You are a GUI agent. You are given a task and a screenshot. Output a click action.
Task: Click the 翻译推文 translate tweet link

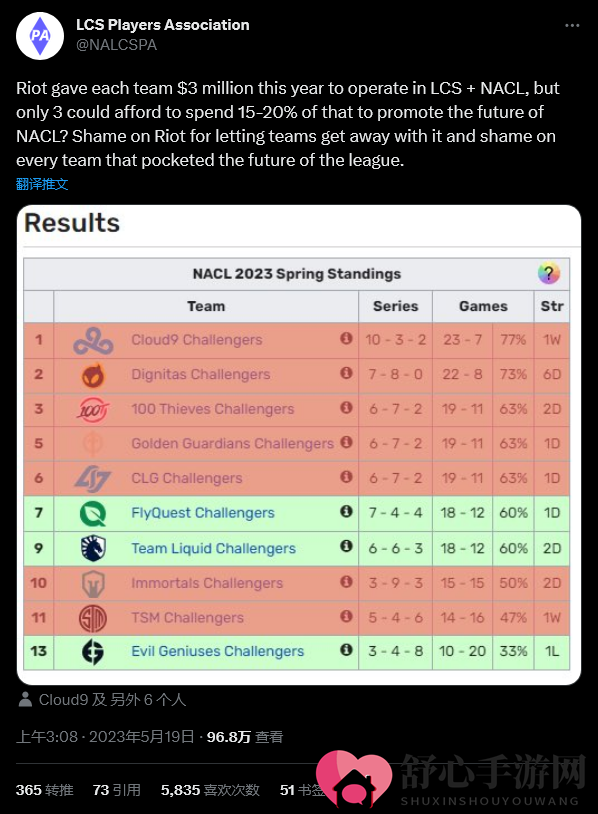(42, 184)
